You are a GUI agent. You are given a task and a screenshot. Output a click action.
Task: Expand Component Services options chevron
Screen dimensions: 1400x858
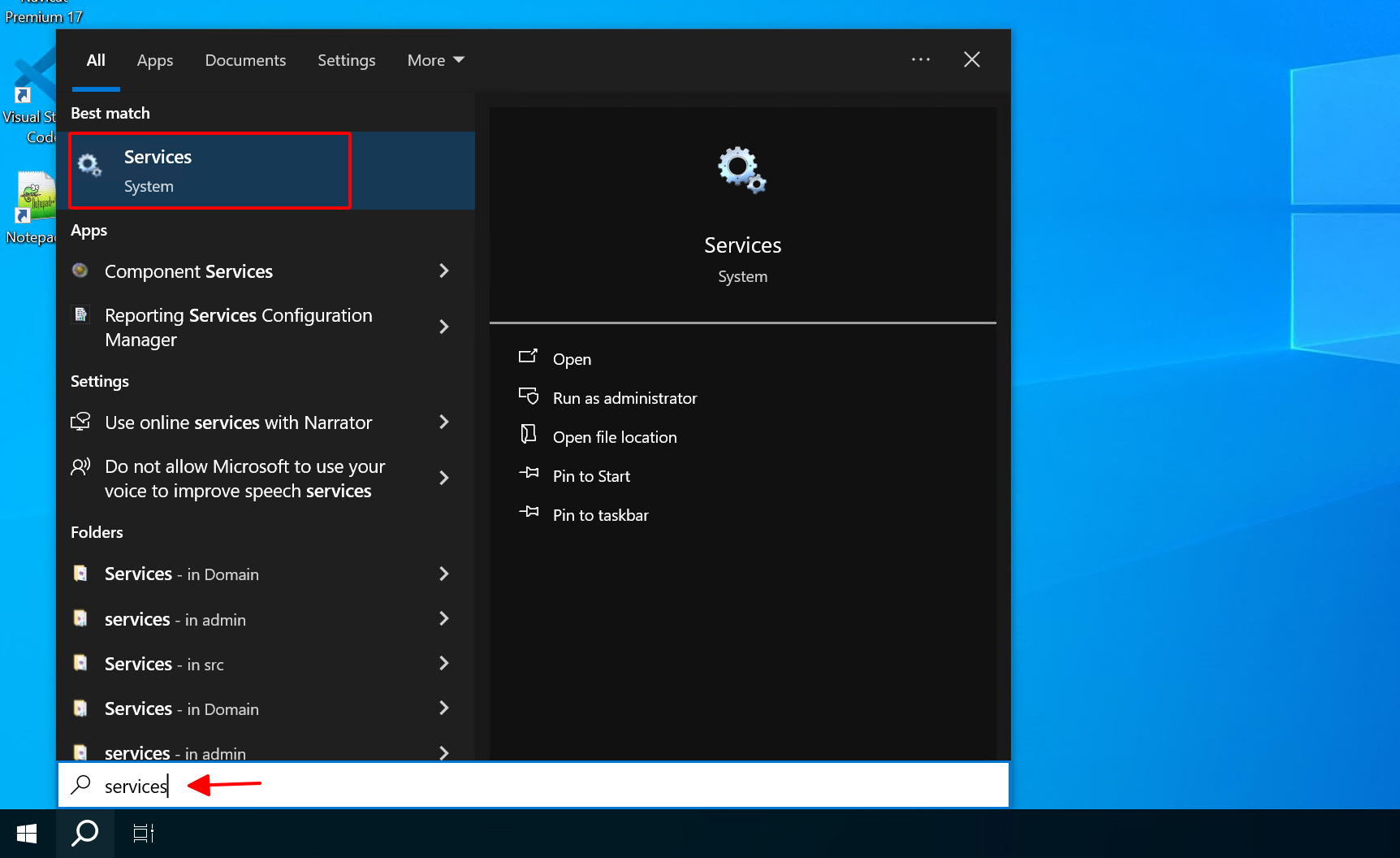click(x=443, y=271)
